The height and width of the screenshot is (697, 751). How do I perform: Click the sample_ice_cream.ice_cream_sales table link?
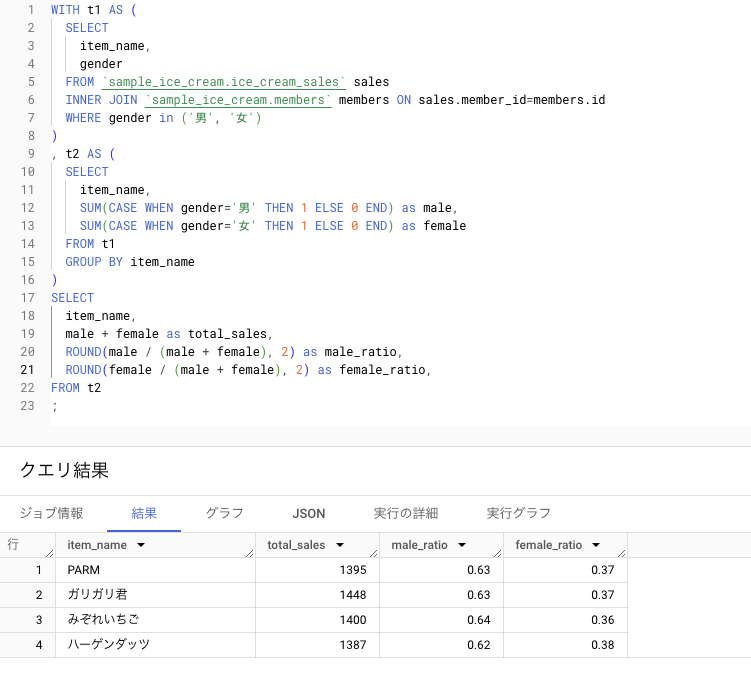(x=224, y=82)
